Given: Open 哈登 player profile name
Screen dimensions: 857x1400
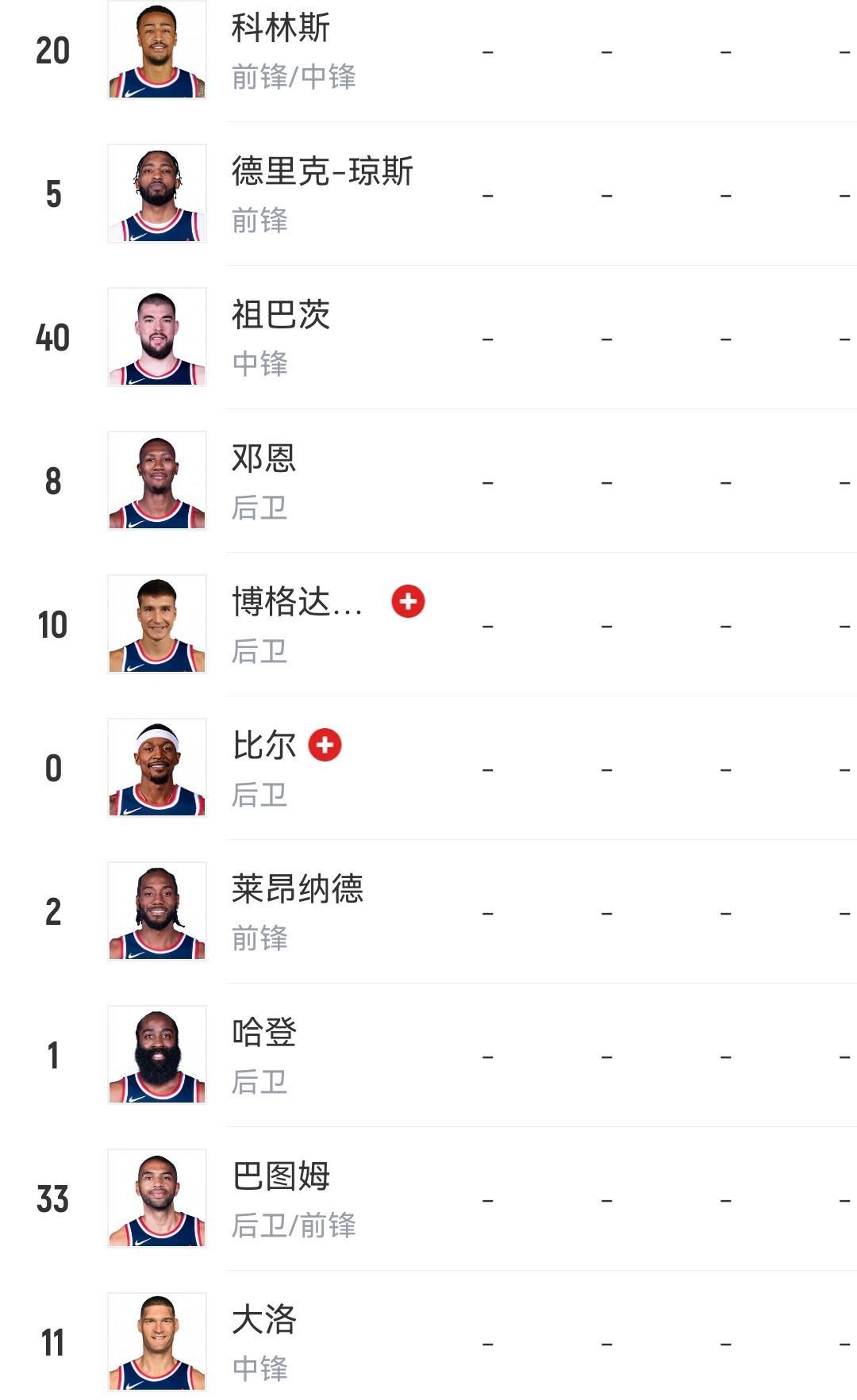Looking at the screenshot, I should click(x=263, y=1033).
